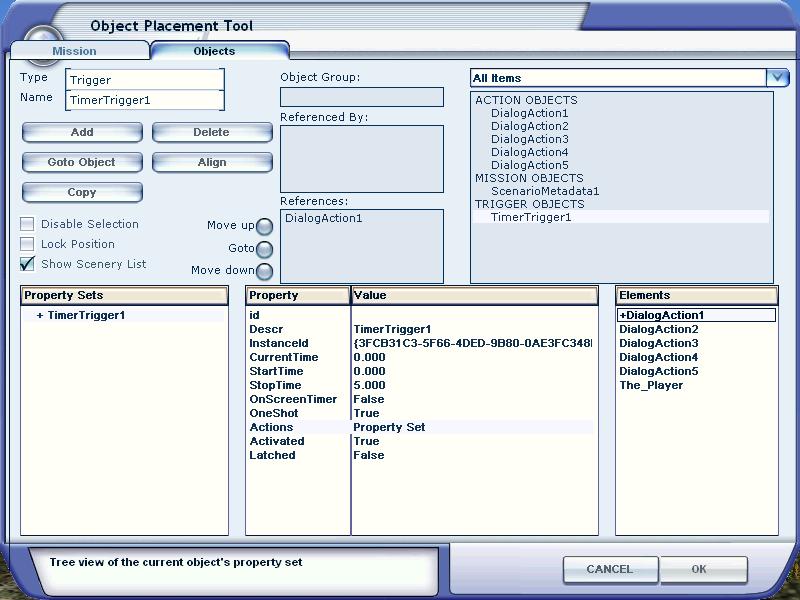800x600 pixels.
Task: Select DialogAction2 in All Items list
Action: [x=530, y=126]
